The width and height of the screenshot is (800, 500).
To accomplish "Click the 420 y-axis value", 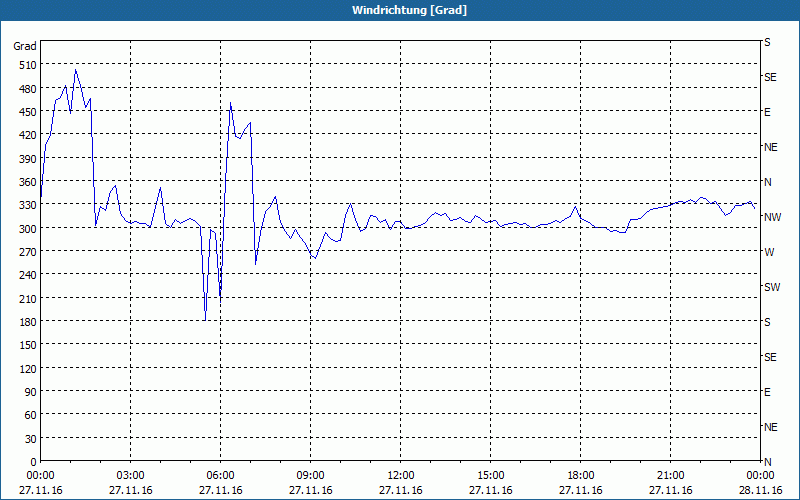I will coord(28,135).
